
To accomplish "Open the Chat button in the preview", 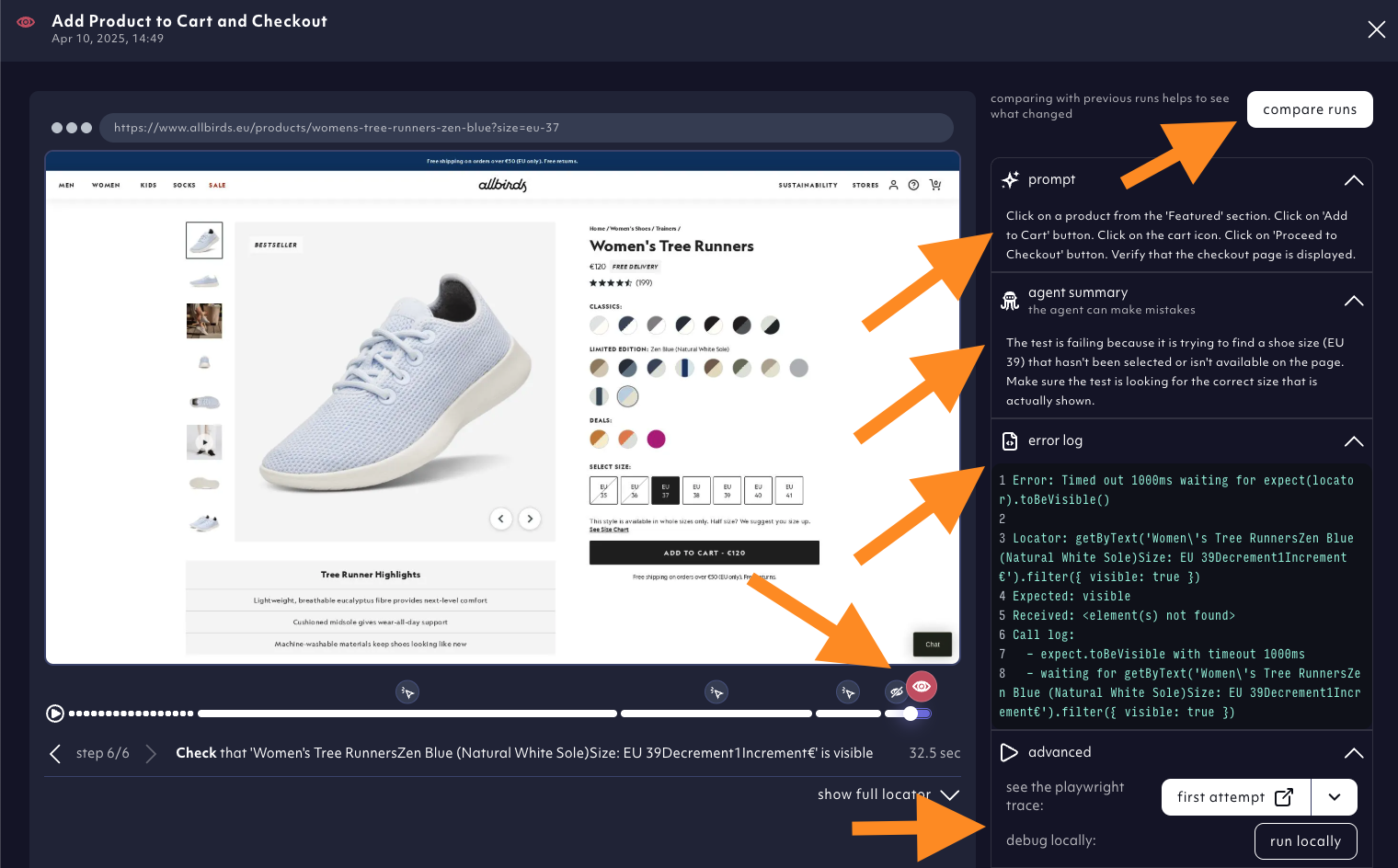I will (933, 645).
